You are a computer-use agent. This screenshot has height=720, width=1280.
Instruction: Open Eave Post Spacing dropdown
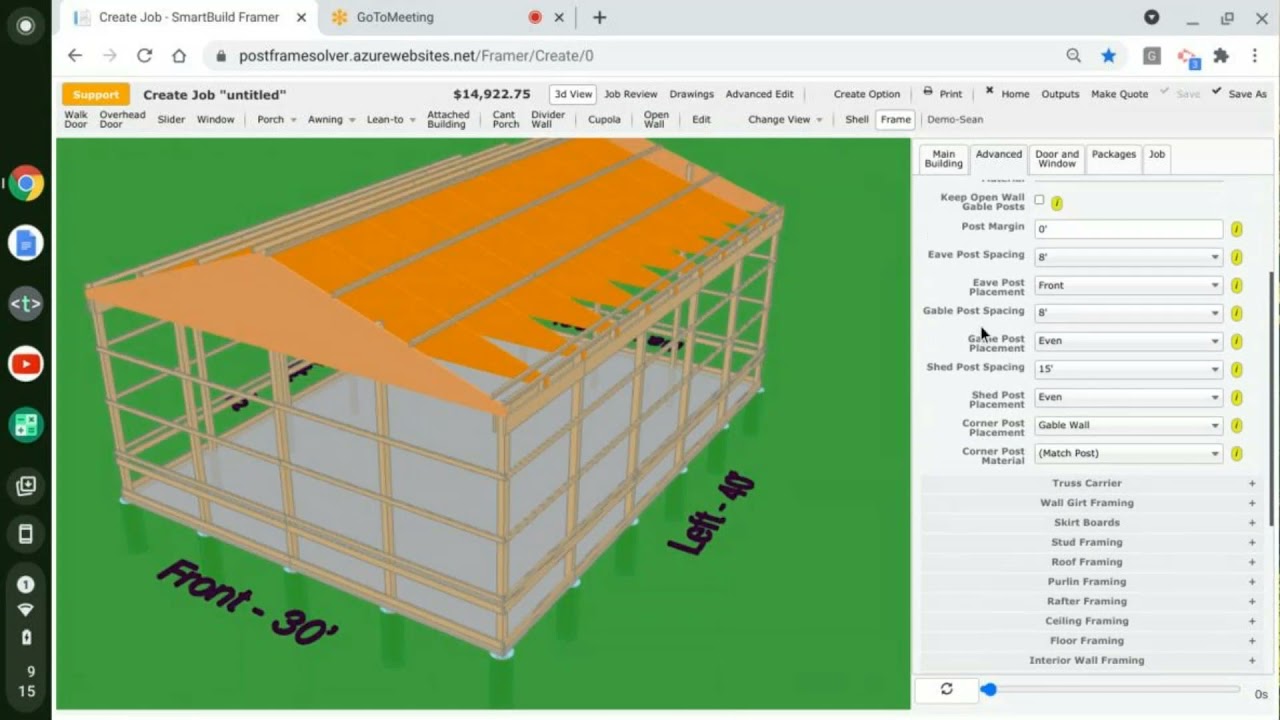point(1128,257)
